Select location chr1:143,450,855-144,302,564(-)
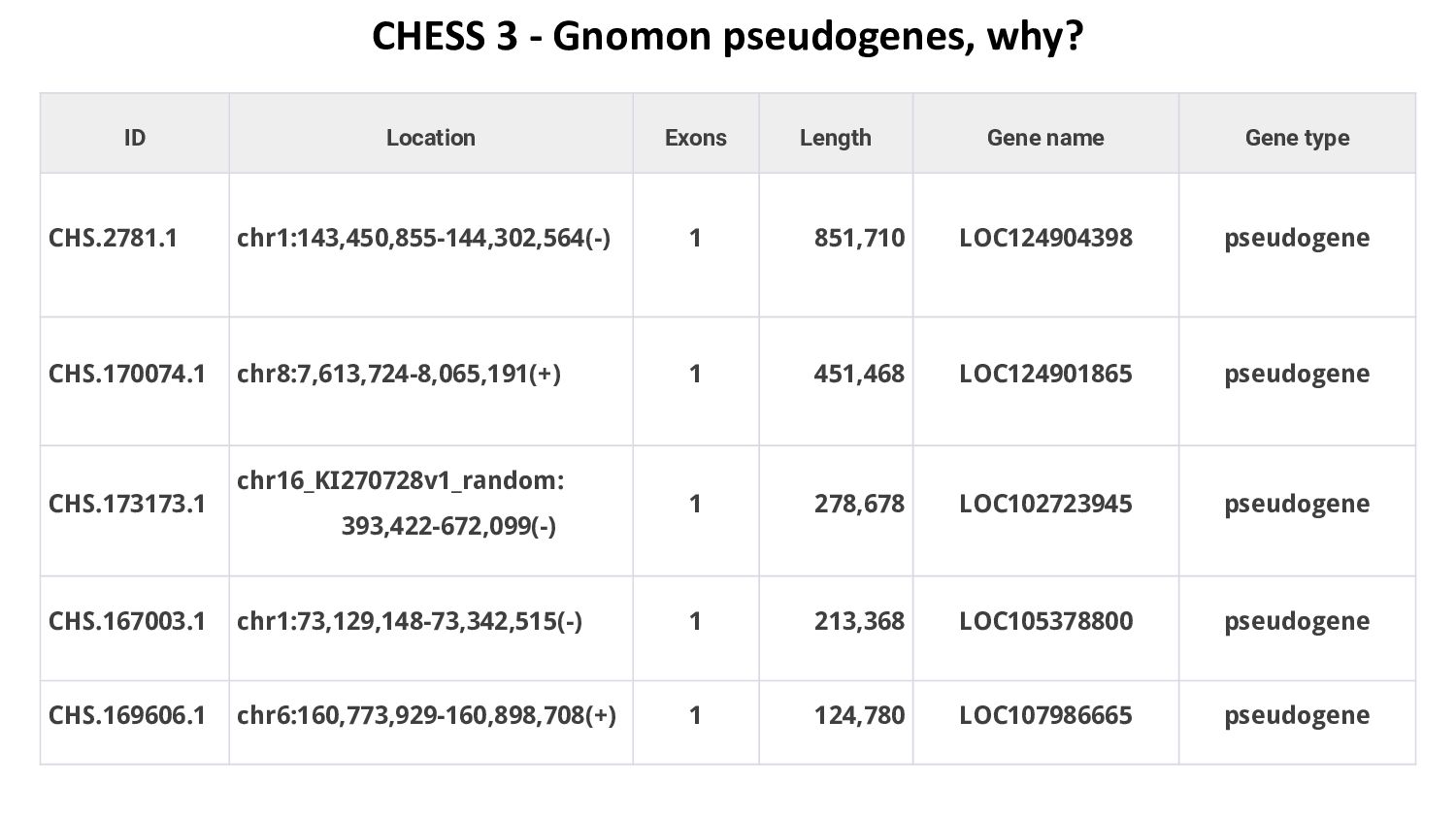1456x819 pixels. click(x=424, y=238)
